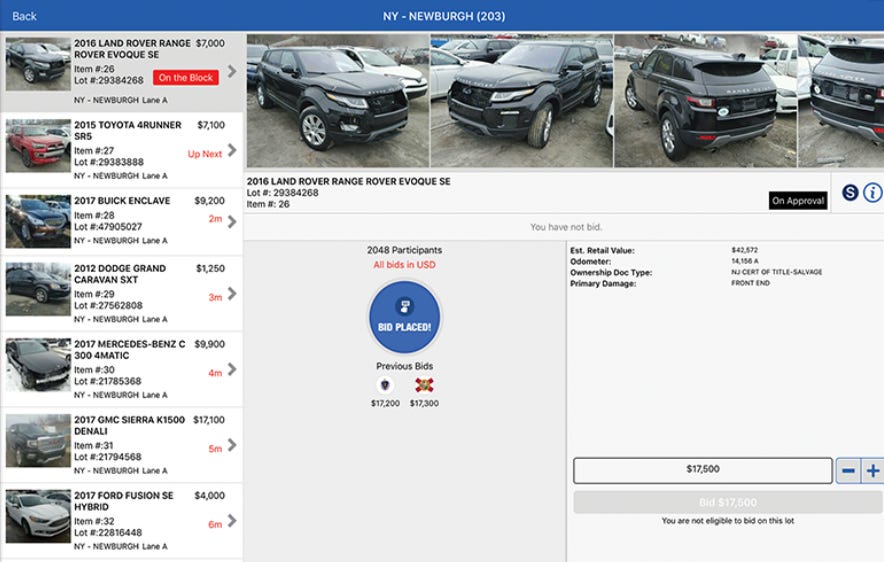
Task: Select 2017 GMC SIERRA K1500 DENALI title
Action: (130, 426)
